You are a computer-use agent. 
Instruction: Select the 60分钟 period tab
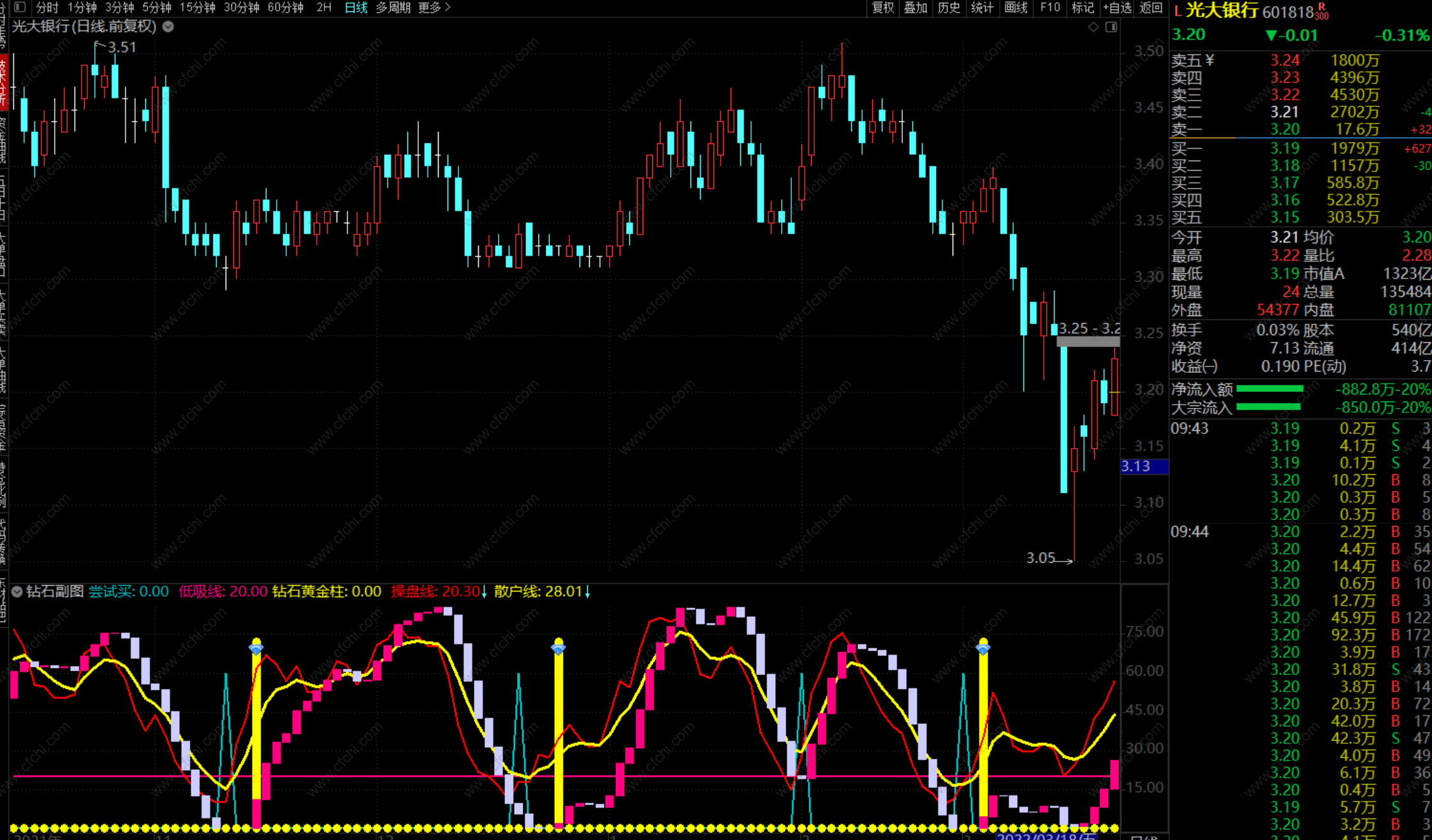click(x=285, y=7)
